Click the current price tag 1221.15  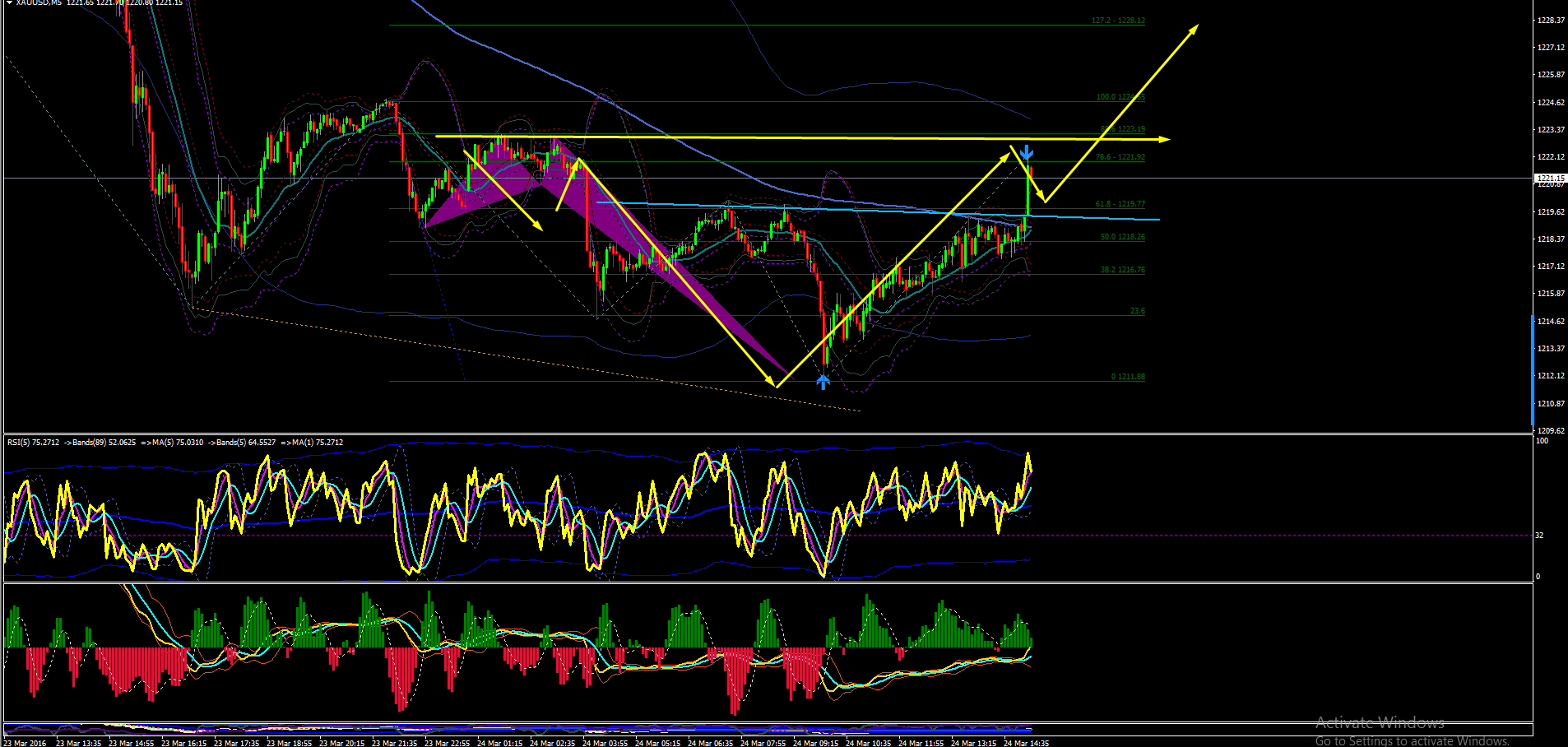(x=1551, y=178)
